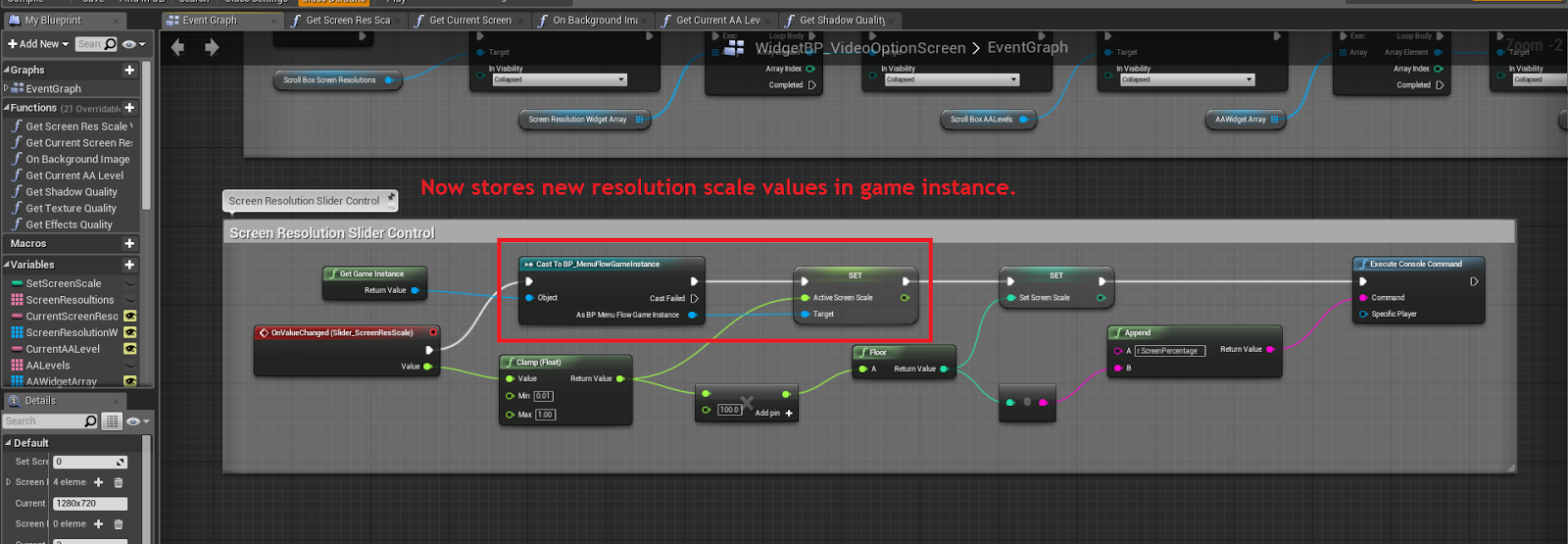
Task: Collapse the Graphs section
Action: pyautogui.click(x=6, y=70)
